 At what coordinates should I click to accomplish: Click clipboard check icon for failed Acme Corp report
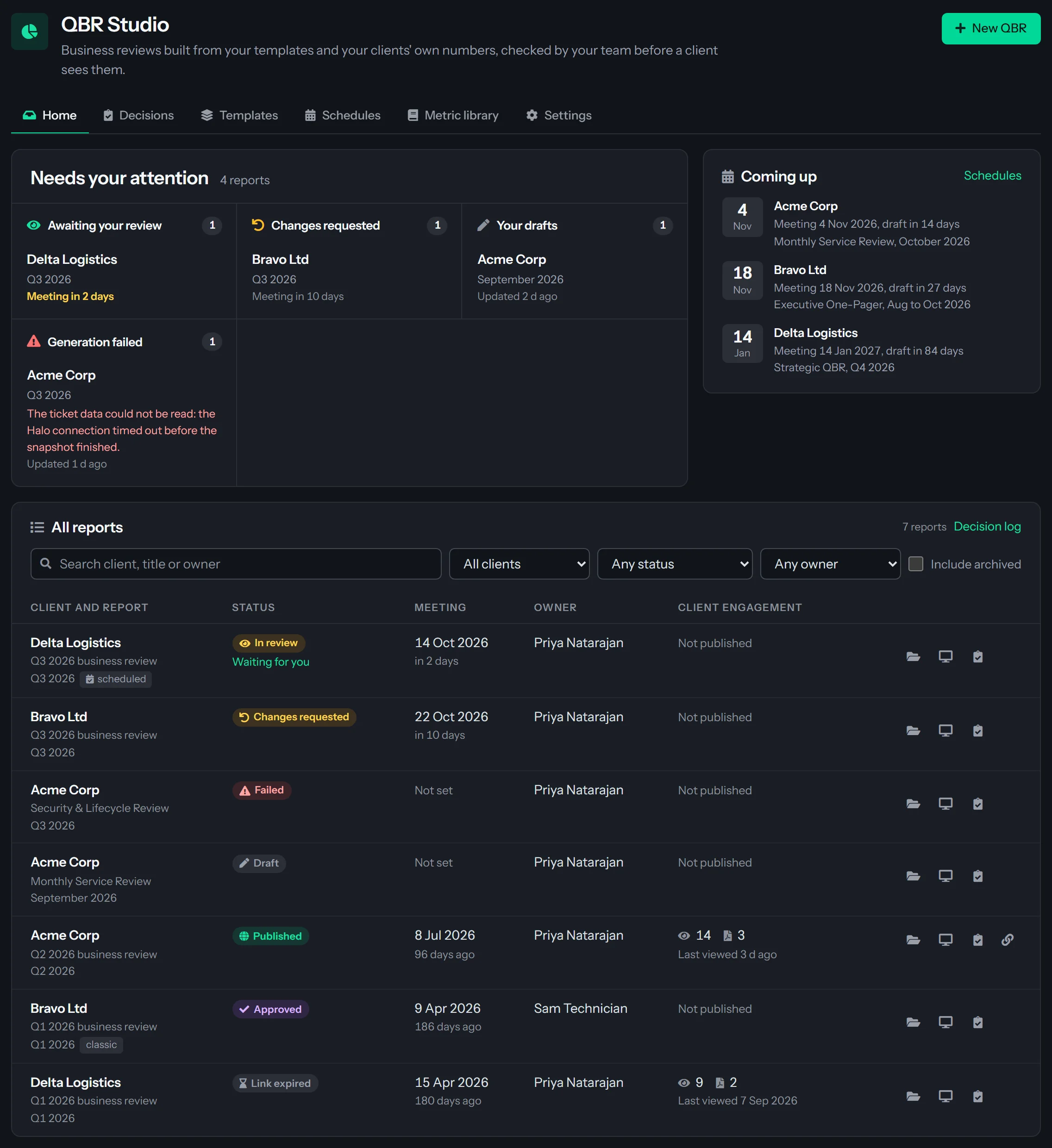click(x=977, y=804)
